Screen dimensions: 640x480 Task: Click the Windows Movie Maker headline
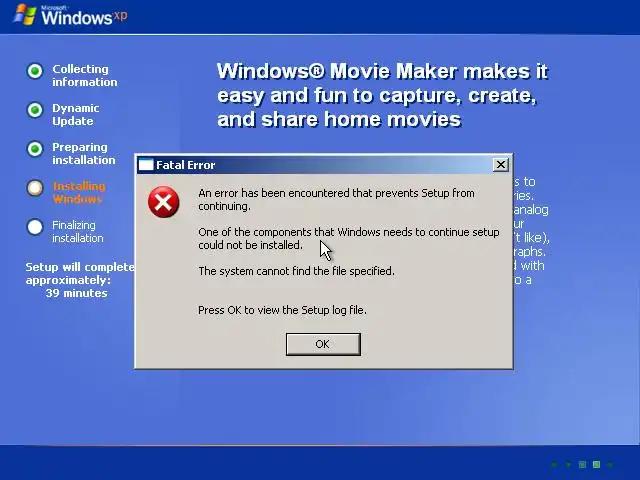click(x=382, y=95)
